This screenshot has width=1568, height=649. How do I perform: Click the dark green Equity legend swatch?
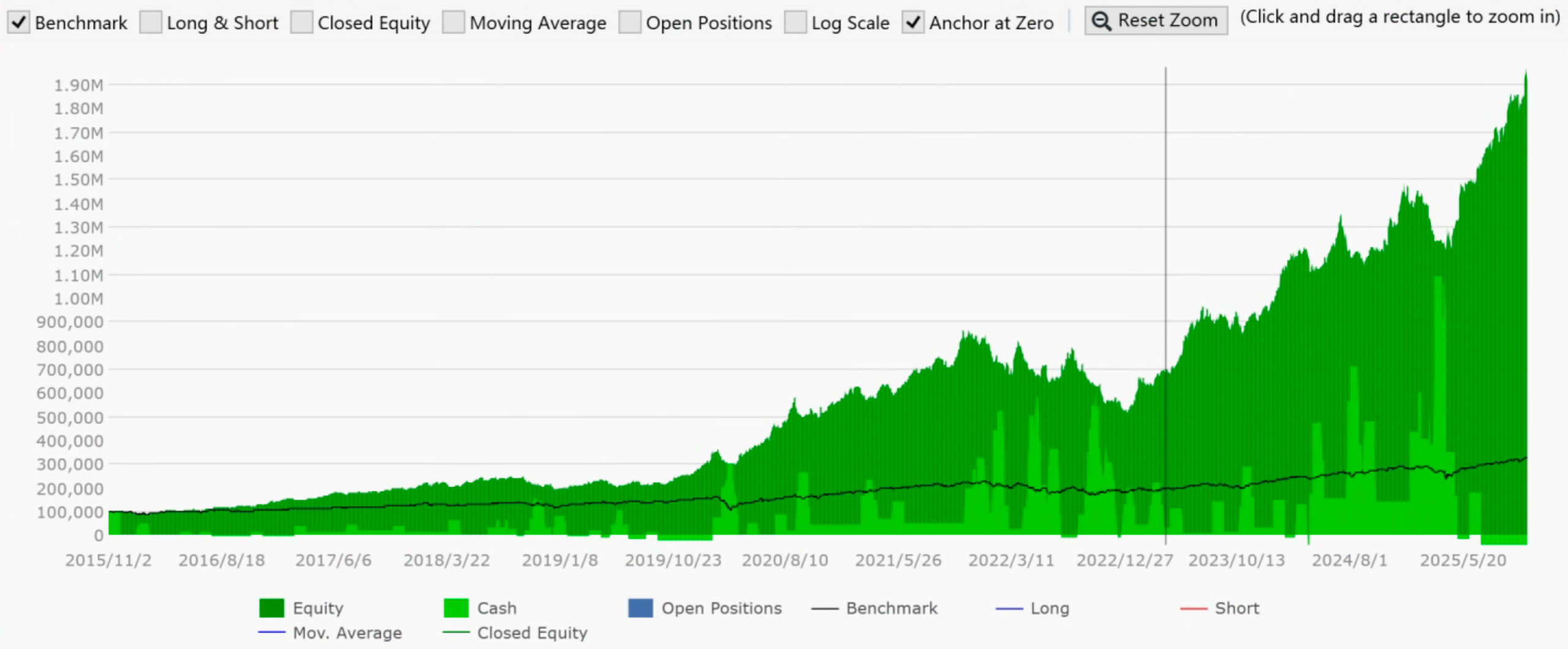(271, 608)
